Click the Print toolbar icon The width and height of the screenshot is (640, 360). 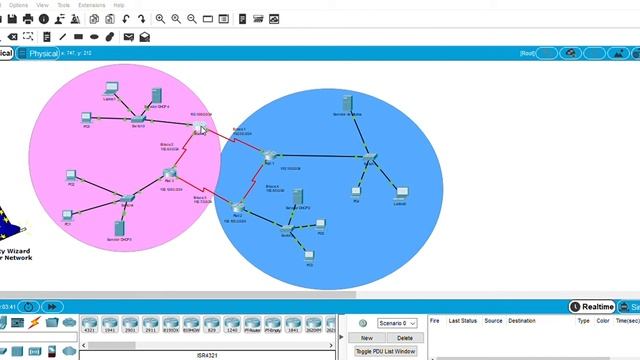[28, 19]
